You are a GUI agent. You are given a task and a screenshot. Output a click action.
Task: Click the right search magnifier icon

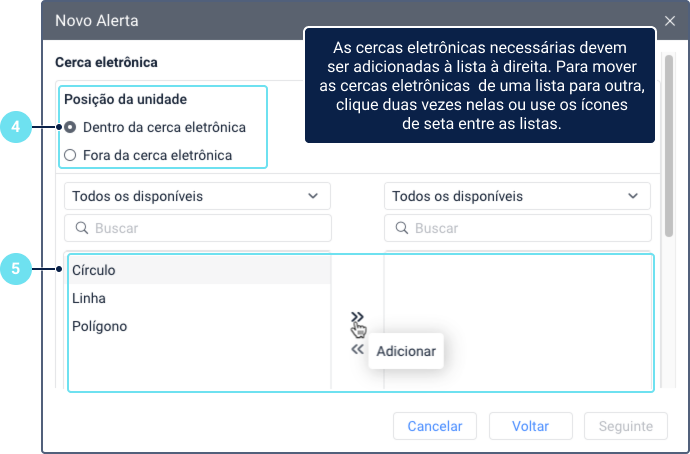click(x=401, y=228)
